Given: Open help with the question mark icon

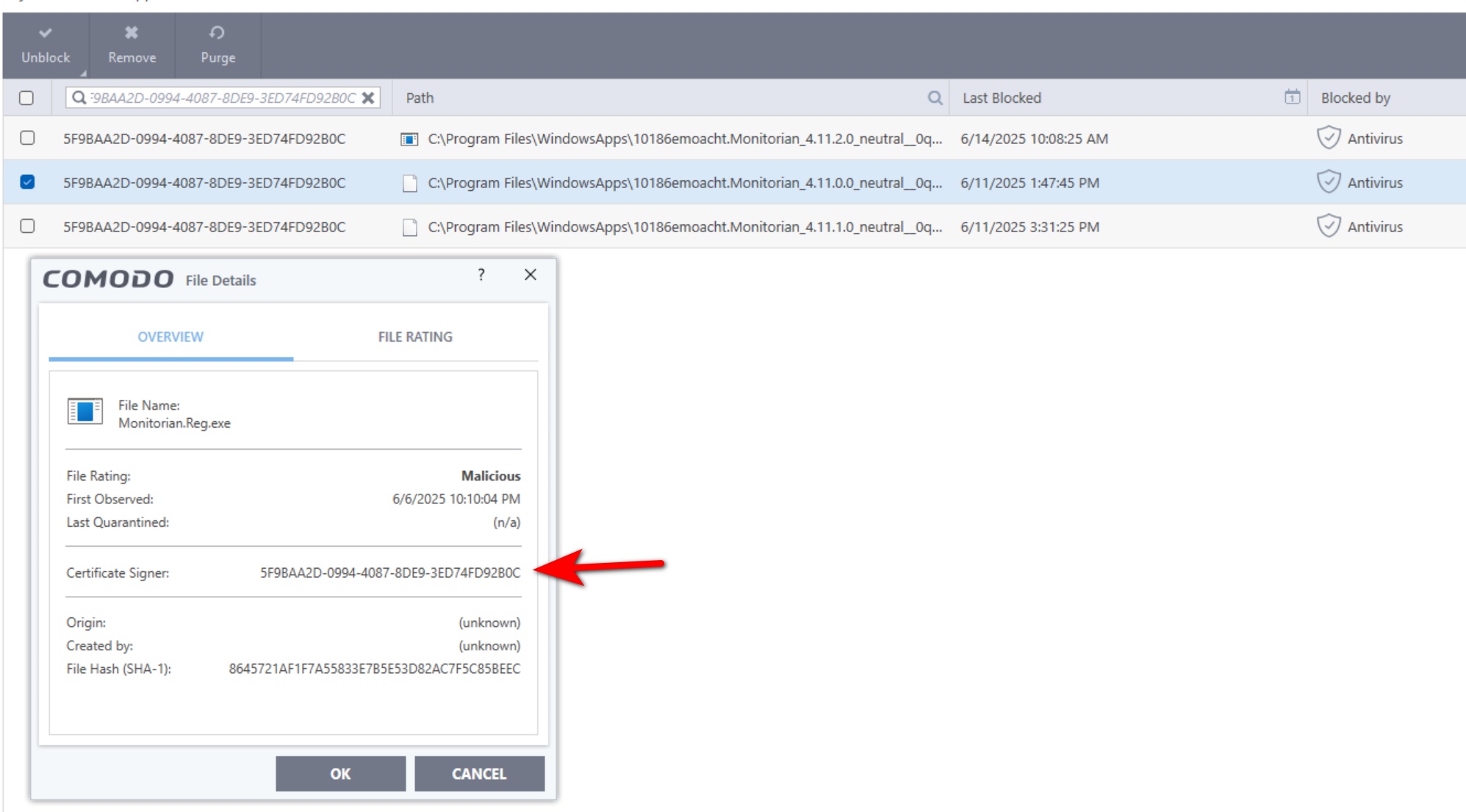Looking at the screenshot, I should pos(481,275).
